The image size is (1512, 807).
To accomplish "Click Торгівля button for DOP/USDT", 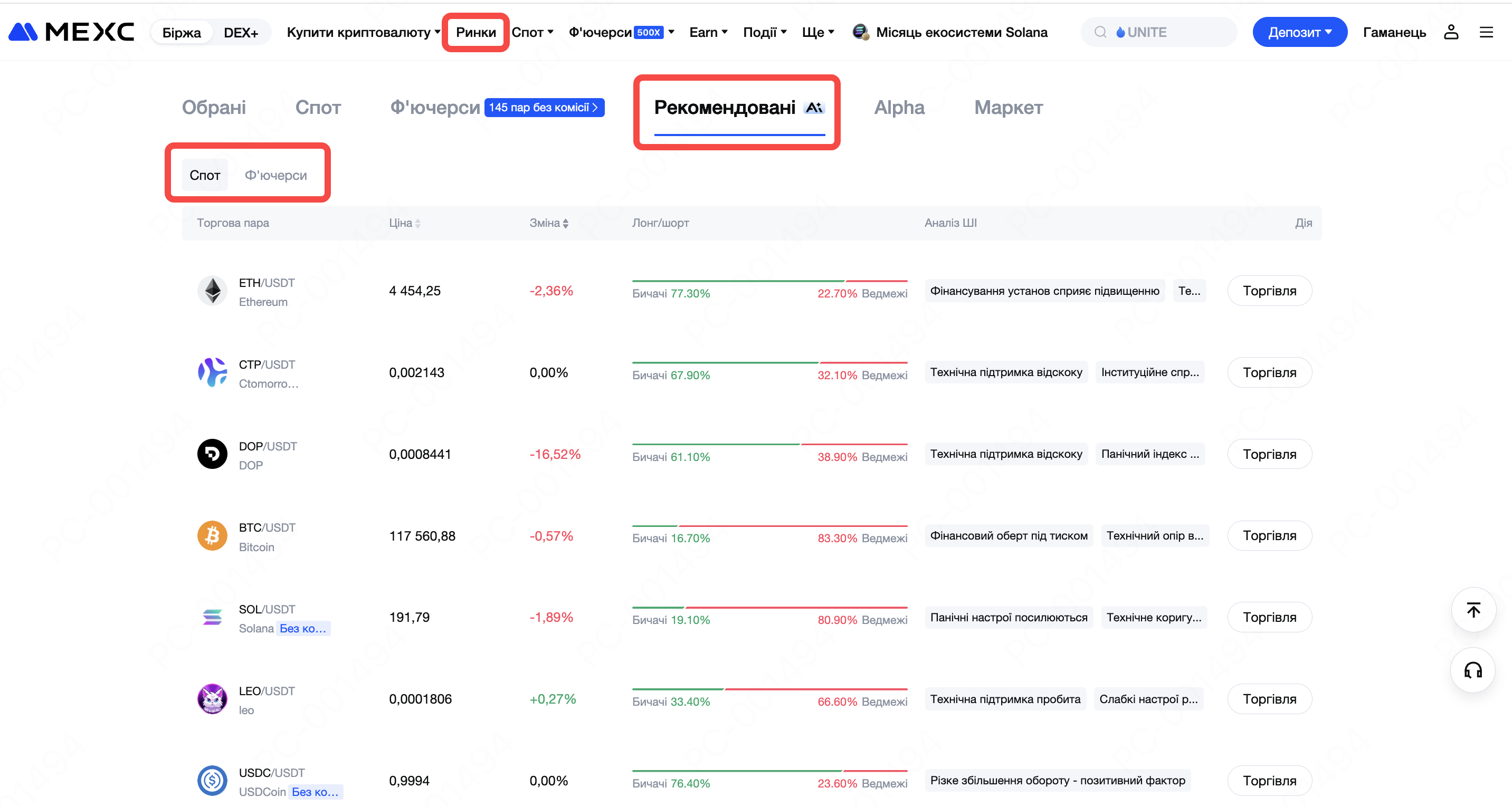I will click(x=1269, y=454).
